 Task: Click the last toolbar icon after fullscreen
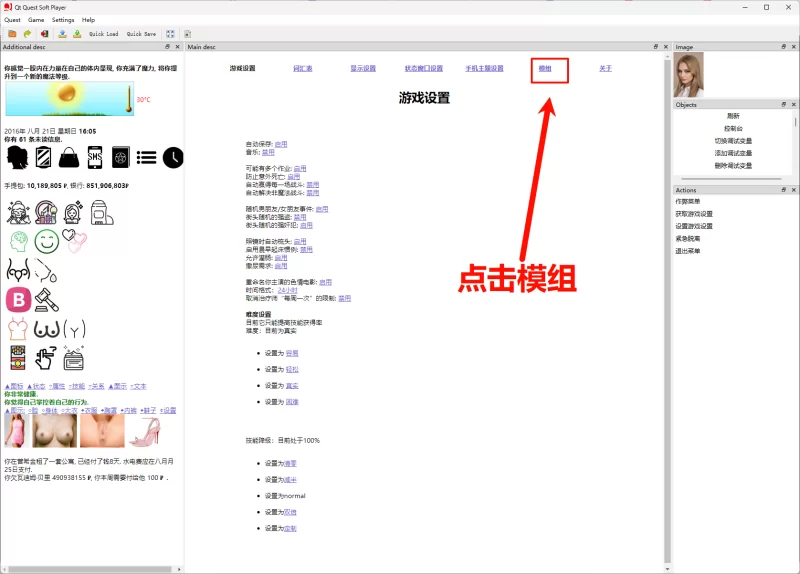[x=187, y=34]
